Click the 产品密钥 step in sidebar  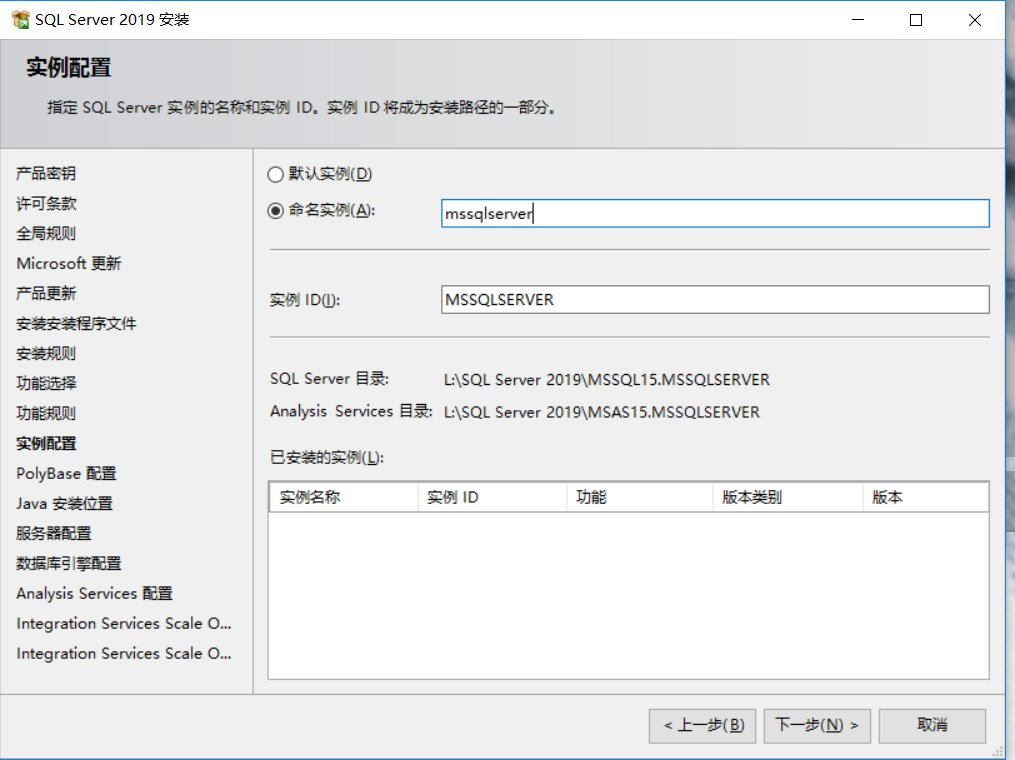pos(46,173)
